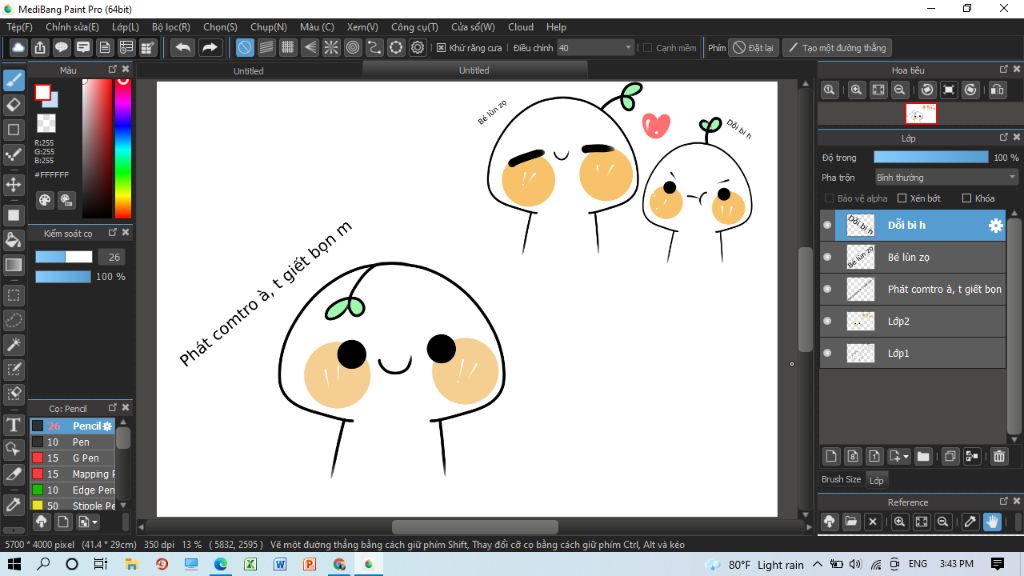Expand the add-layer dropdown arrow
1024x576 pixels.
(x=906, y=457)
